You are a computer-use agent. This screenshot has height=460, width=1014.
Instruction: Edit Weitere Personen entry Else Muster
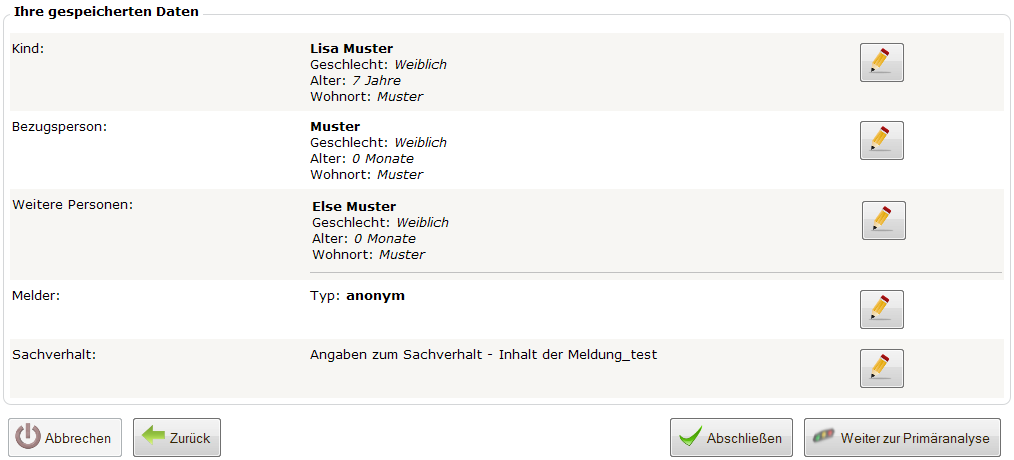(x=883, y=221)
